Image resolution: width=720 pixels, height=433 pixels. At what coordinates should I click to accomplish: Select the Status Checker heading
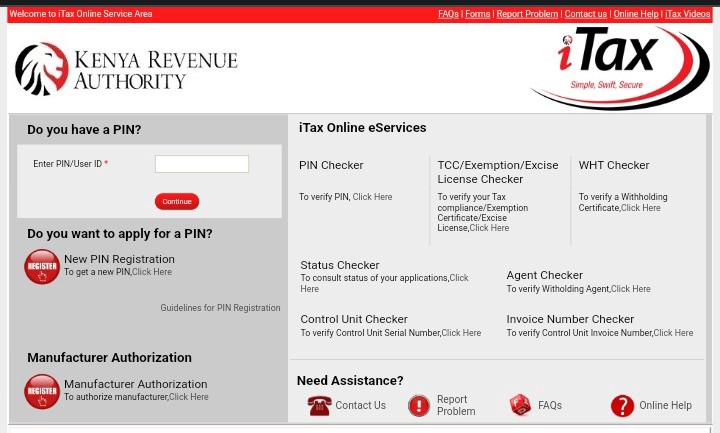tap(340, 265)
